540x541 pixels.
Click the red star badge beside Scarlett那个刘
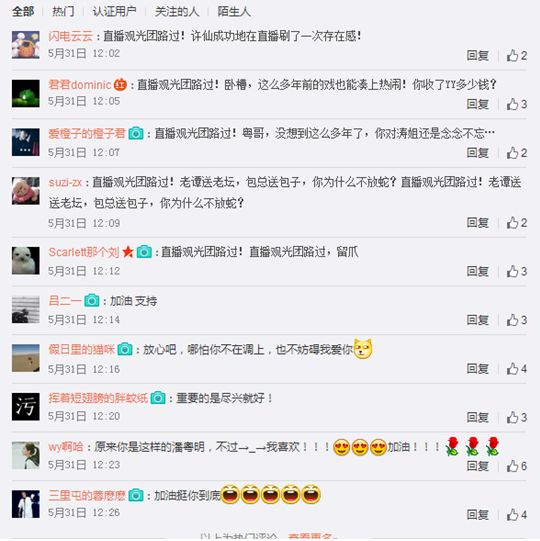(128, 252)
